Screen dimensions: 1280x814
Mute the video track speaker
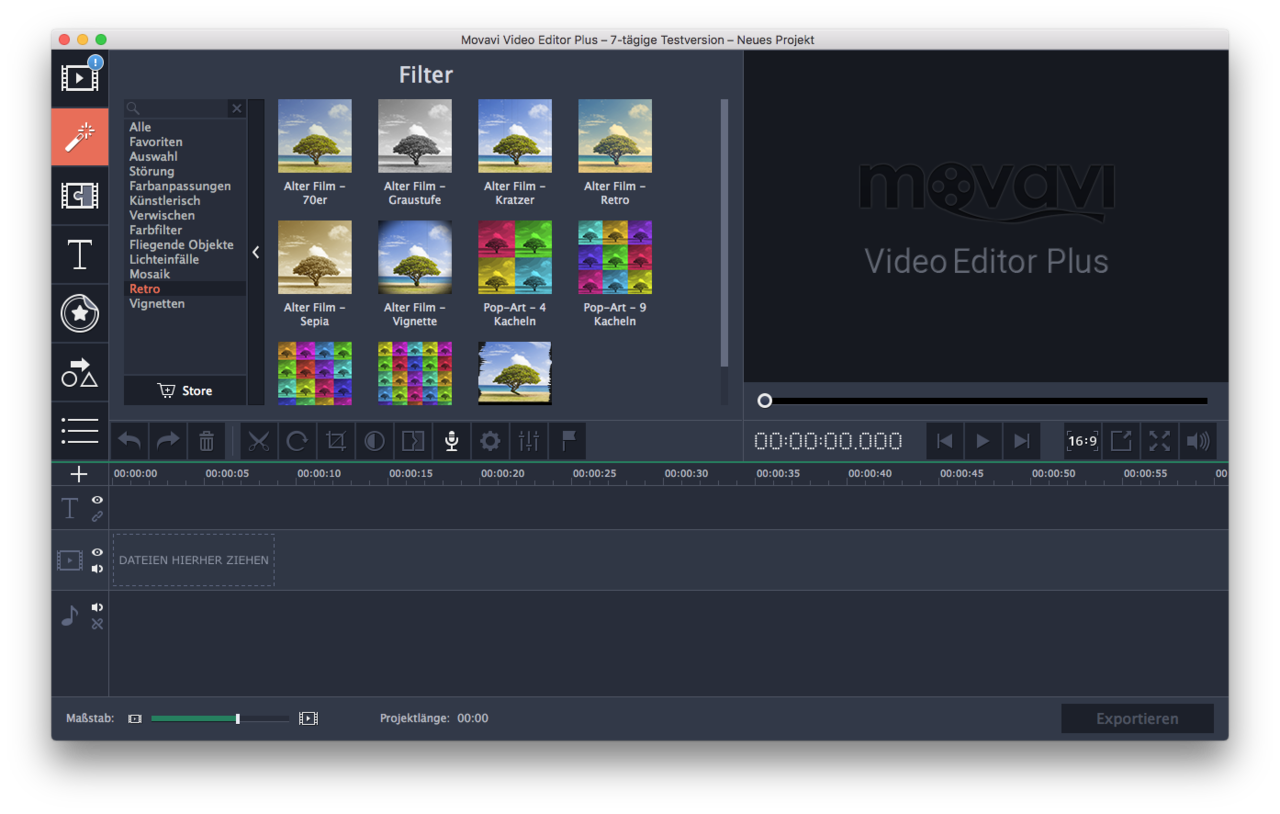[x=97, y=569]
